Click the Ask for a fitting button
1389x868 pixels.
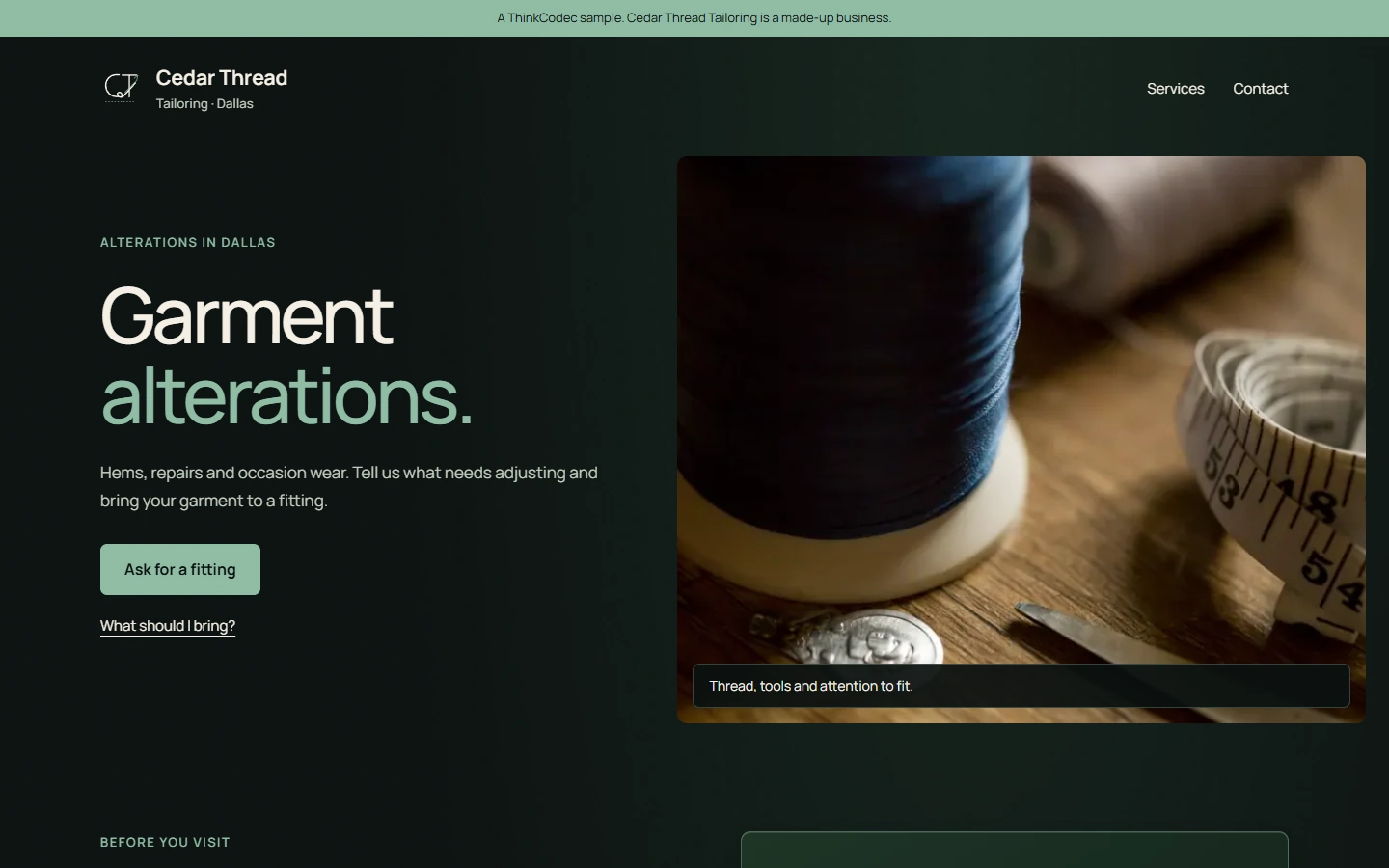point(180,569)
